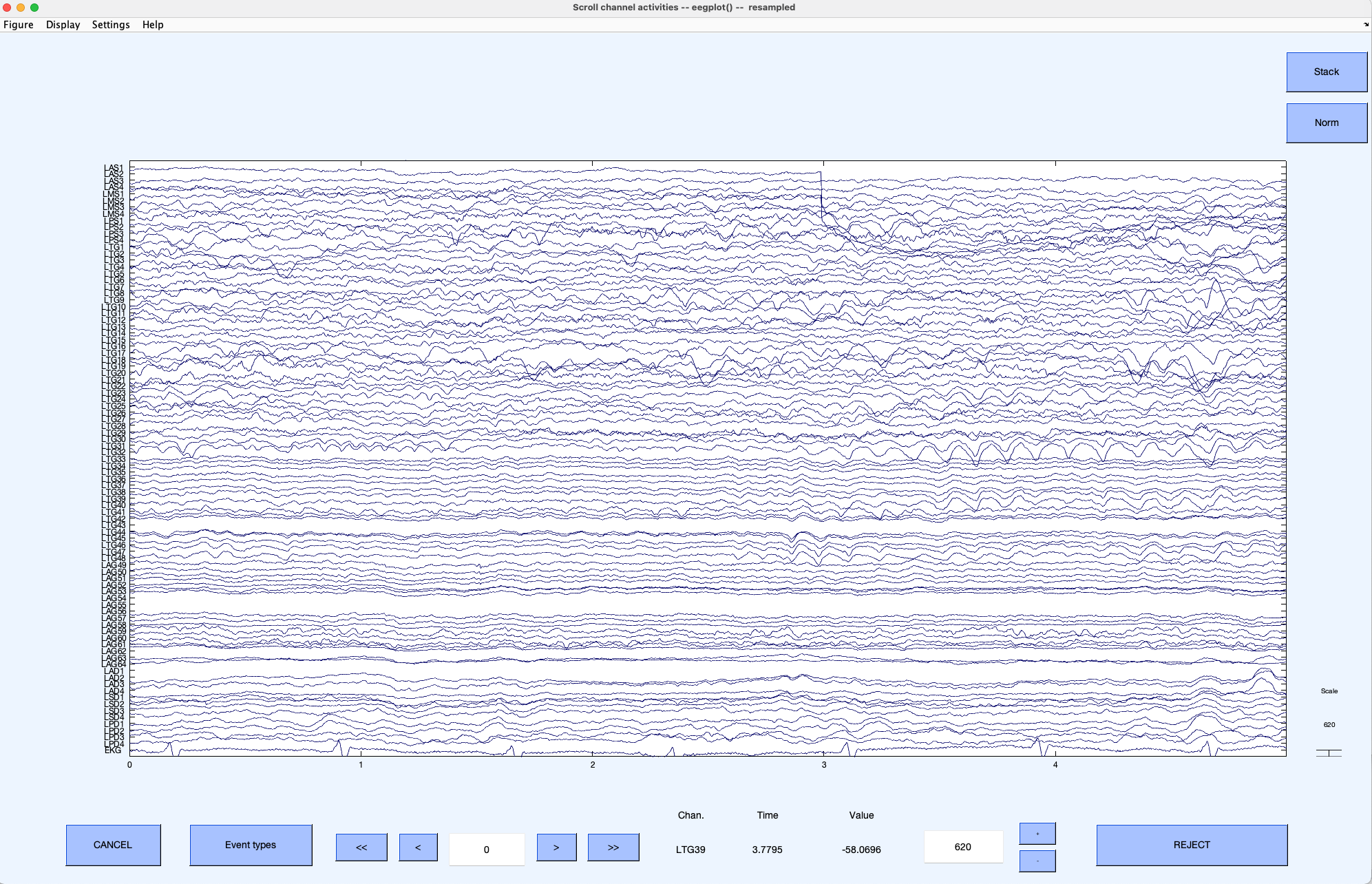Click the channel epoch start time input 0
The image size is (1372, 884).
click(x=486, y=845)
